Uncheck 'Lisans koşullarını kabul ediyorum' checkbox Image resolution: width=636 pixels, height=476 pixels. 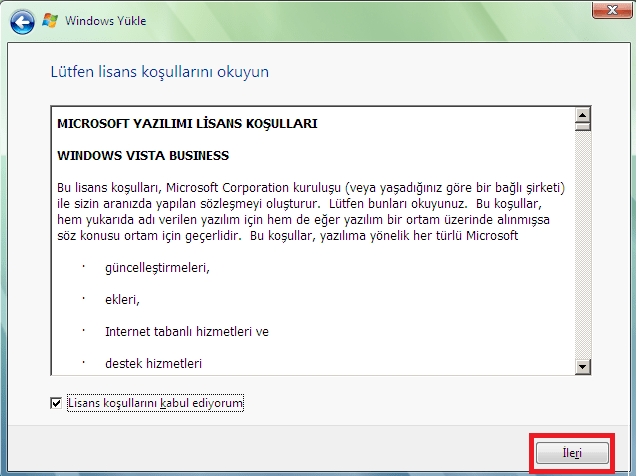(x=56, y=403)
